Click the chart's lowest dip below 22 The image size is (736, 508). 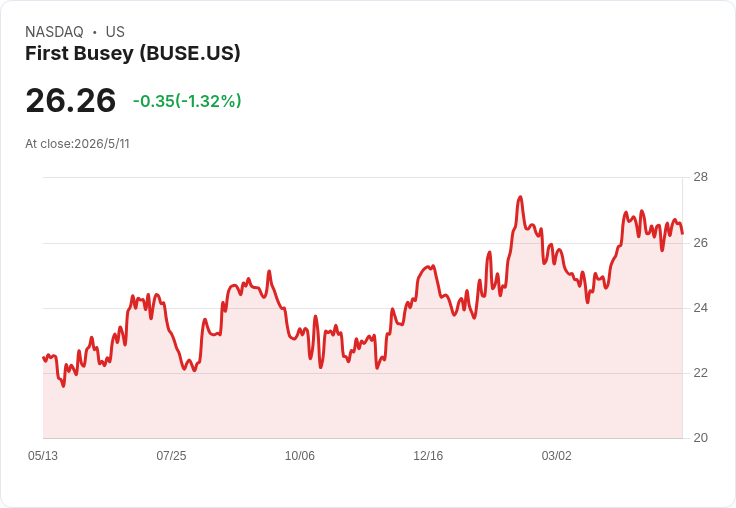click(63, 385)
